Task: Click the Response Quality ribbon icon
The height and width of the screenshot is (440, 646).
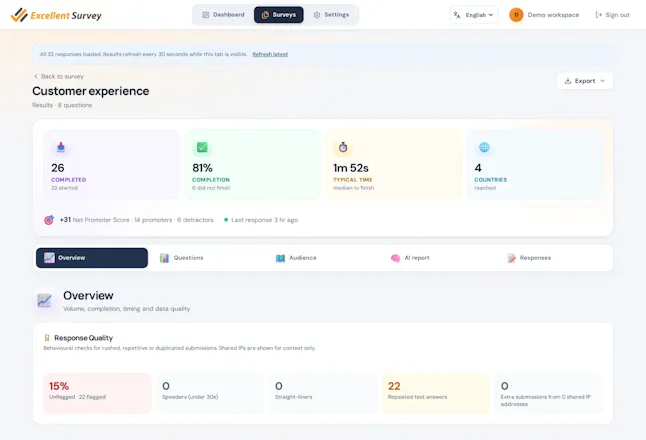Action: [x=47, y=338]
